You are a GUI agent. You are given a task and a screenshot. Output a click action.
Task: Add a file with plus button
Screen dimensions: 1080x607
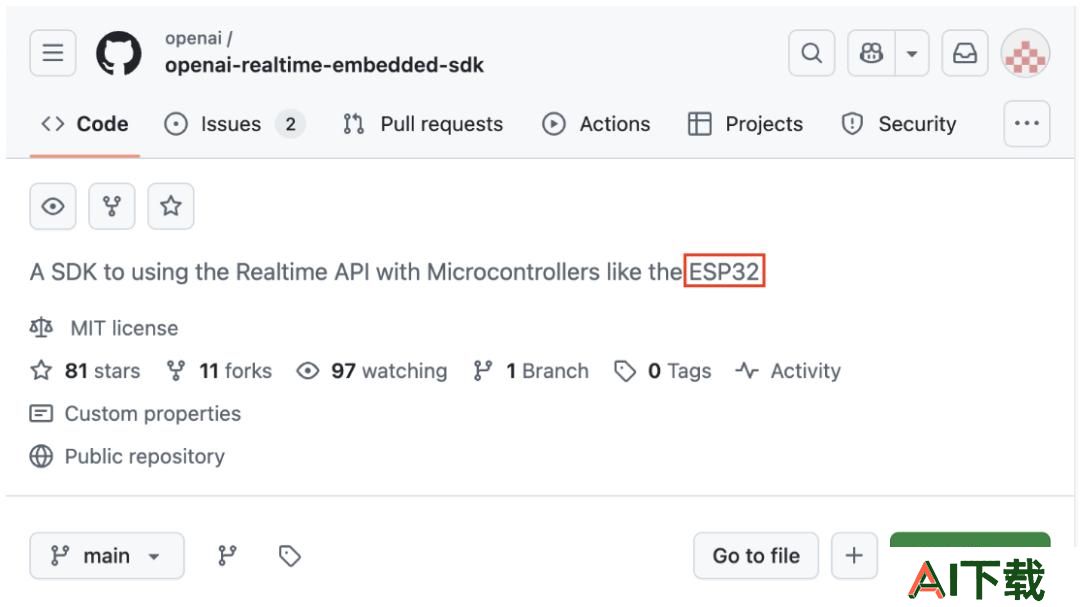(x=854, y=555)
